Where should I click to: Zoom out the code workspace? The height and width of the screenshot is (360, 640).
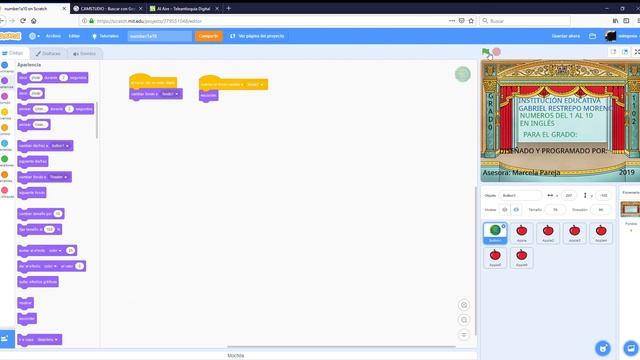pos(464,320)
